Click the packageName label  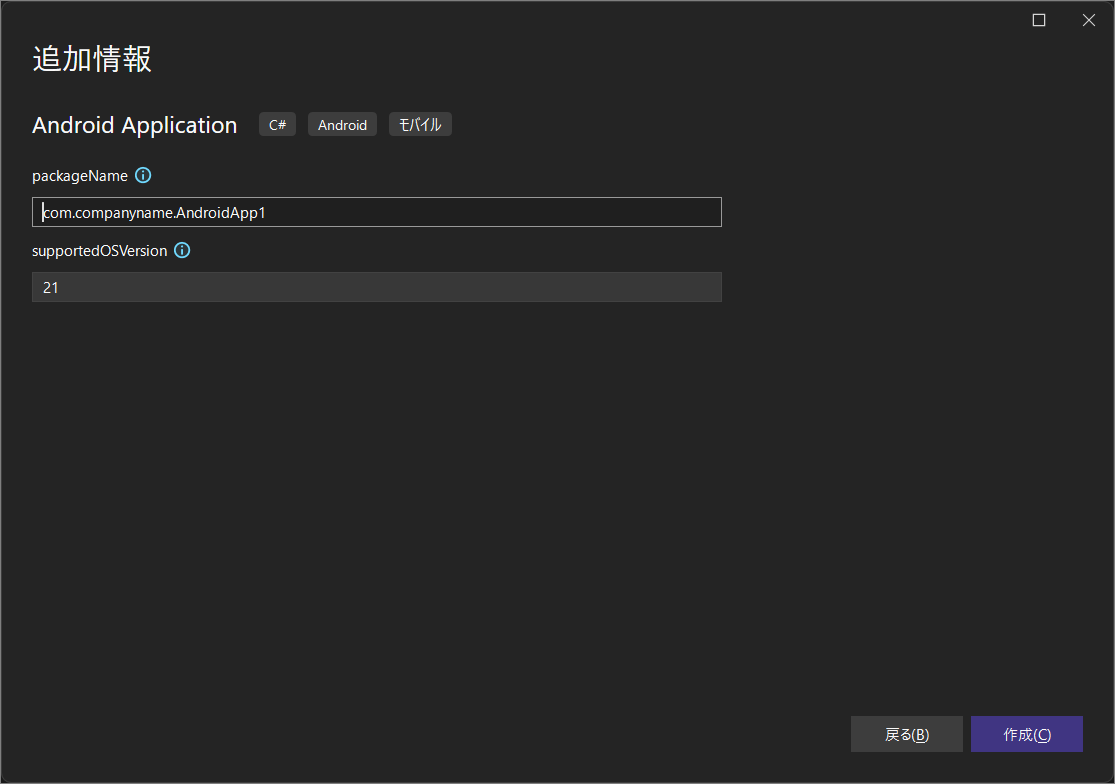79,175
